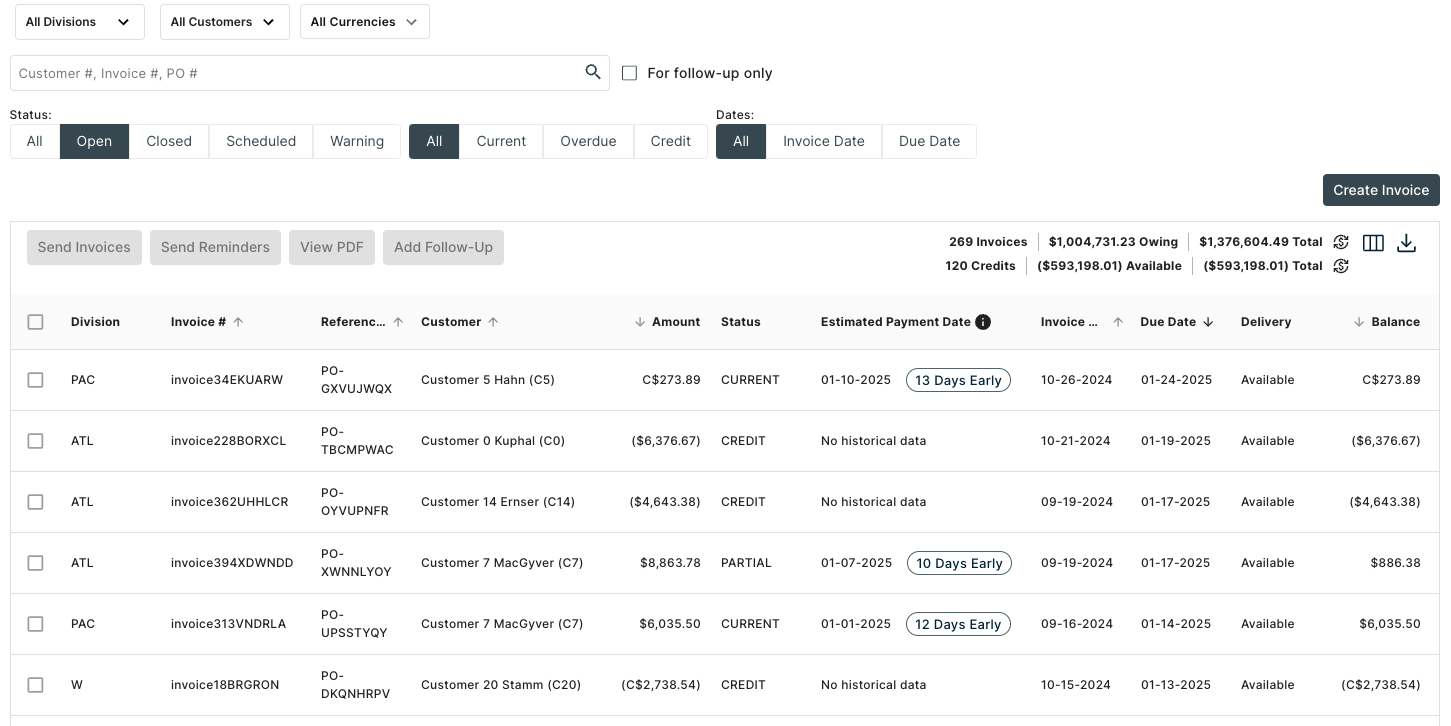Click Estimated Payment Date info icon
Image resolution: width=1451 pixels, height=726 pixels.
(x=983, y=322)
